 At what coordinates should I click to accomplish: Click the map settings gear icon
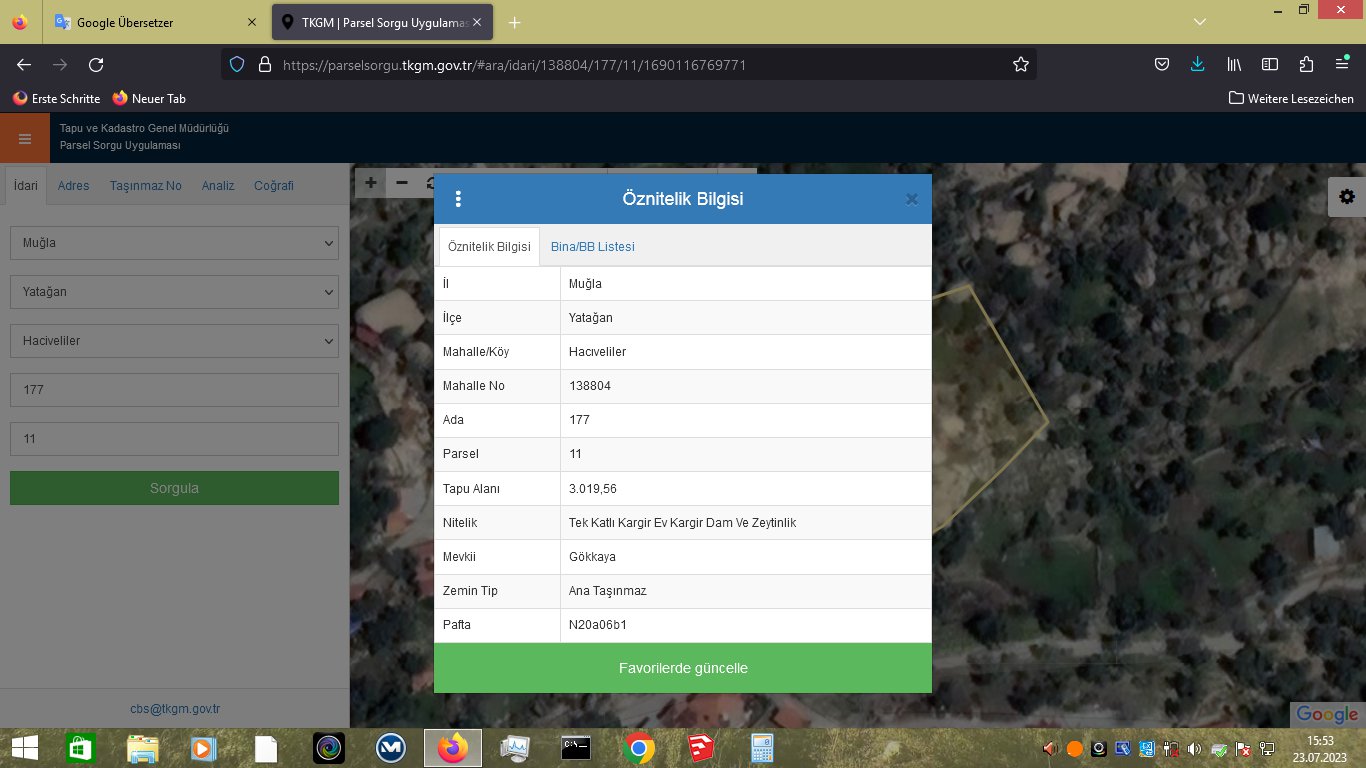point(1346,197)
